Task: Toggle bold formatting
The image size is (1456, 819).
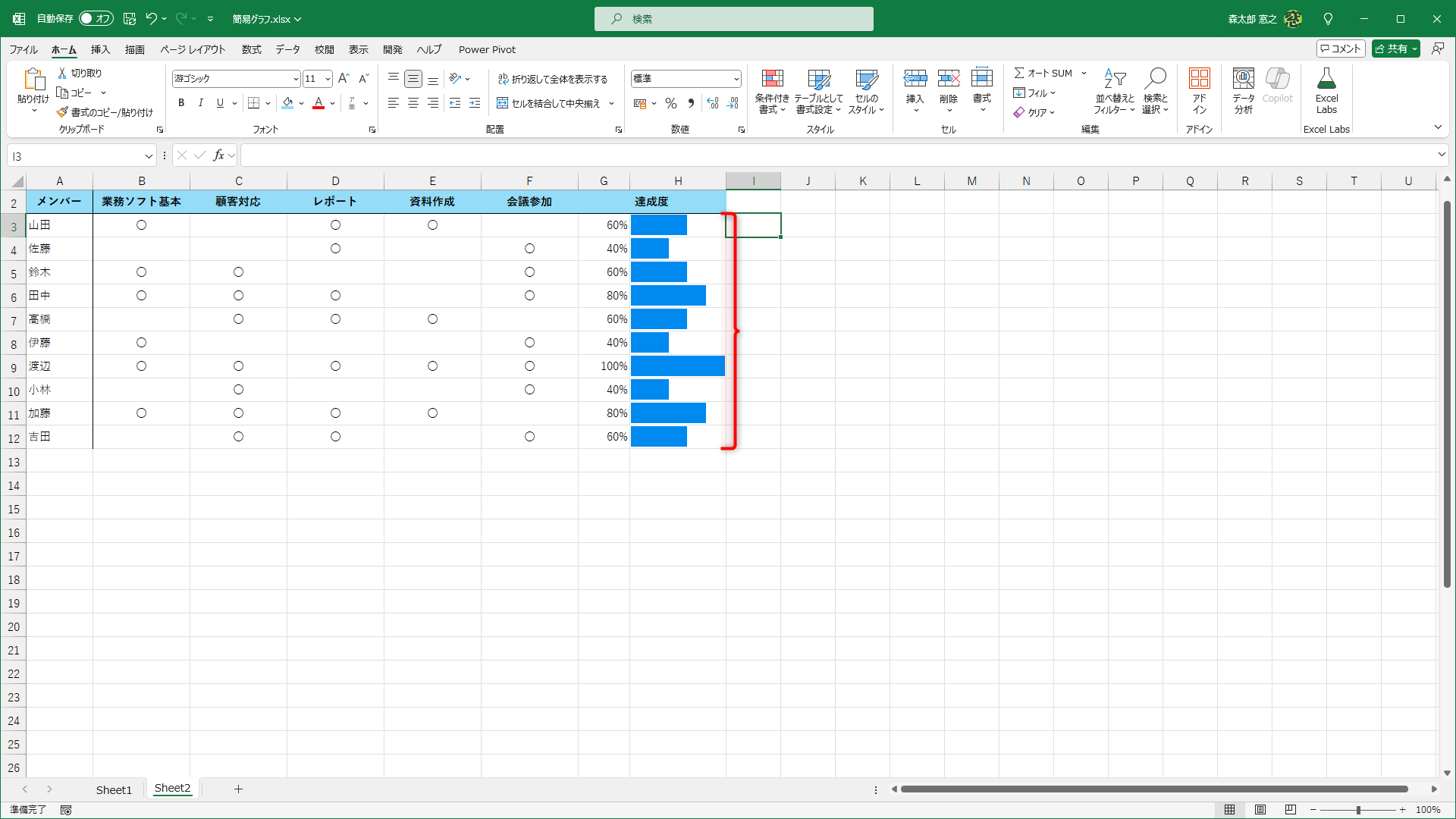Action: pos(181,103)
